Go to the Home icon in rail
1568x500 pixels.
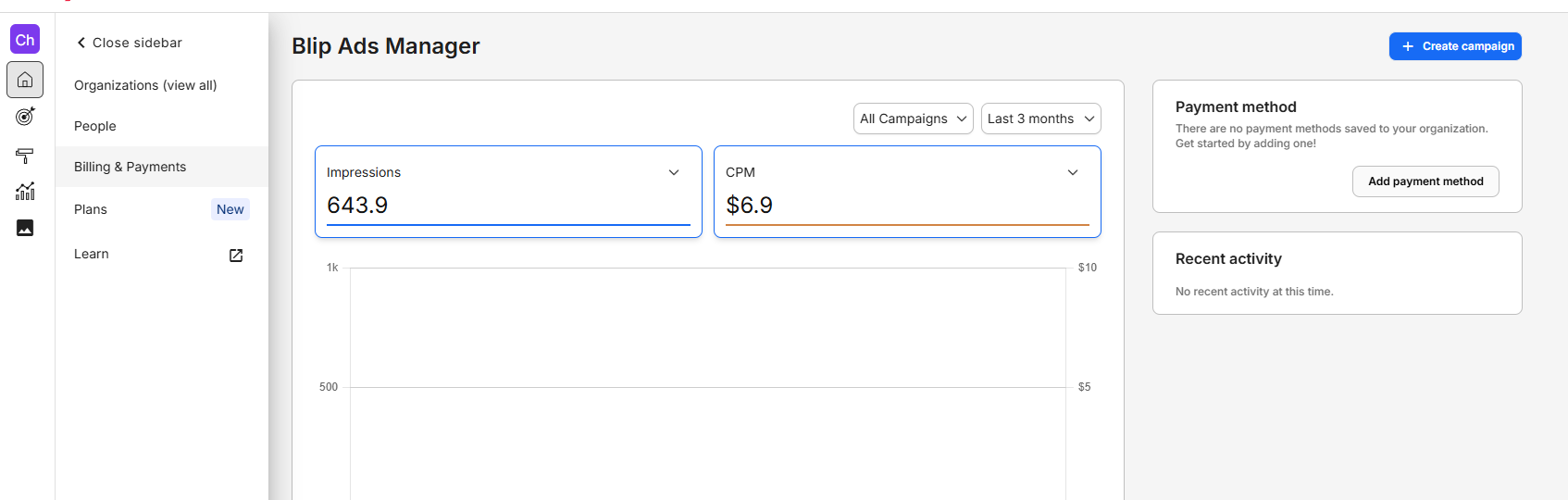click(x=25, y=80)
